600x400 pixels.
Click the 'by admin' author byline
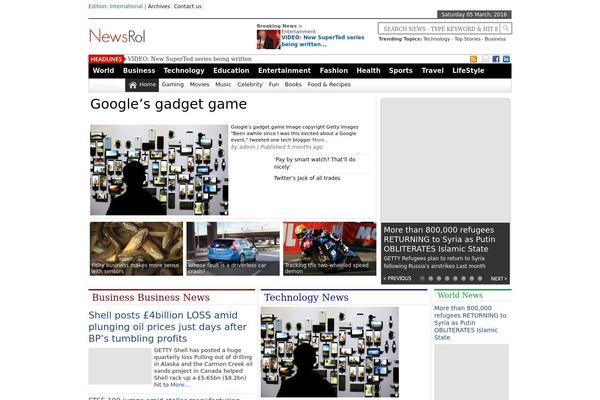coord(243,147)
